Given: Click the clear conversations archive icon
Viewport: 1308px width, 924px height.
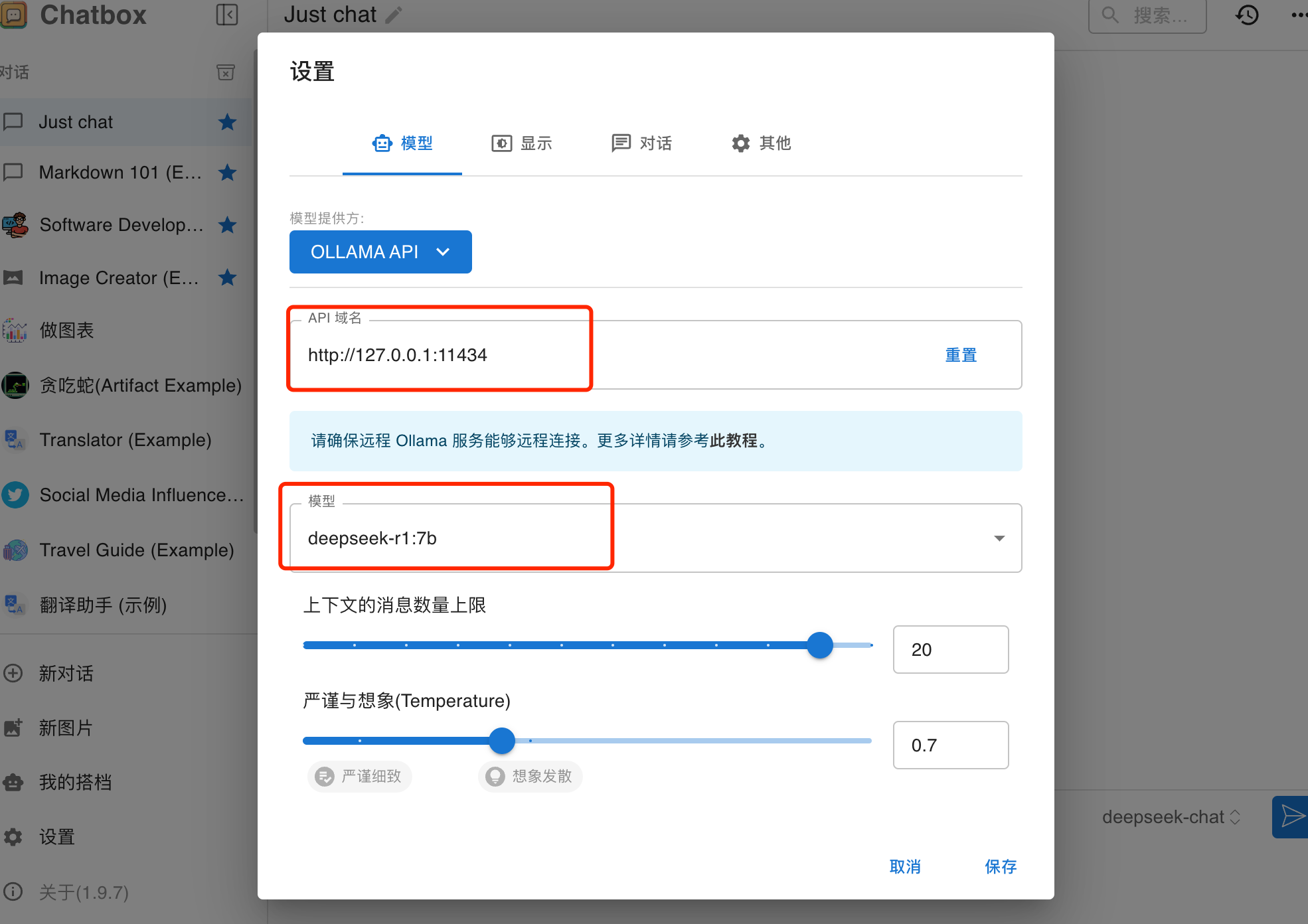Looking at the screenshot, I should coord(226,72).
